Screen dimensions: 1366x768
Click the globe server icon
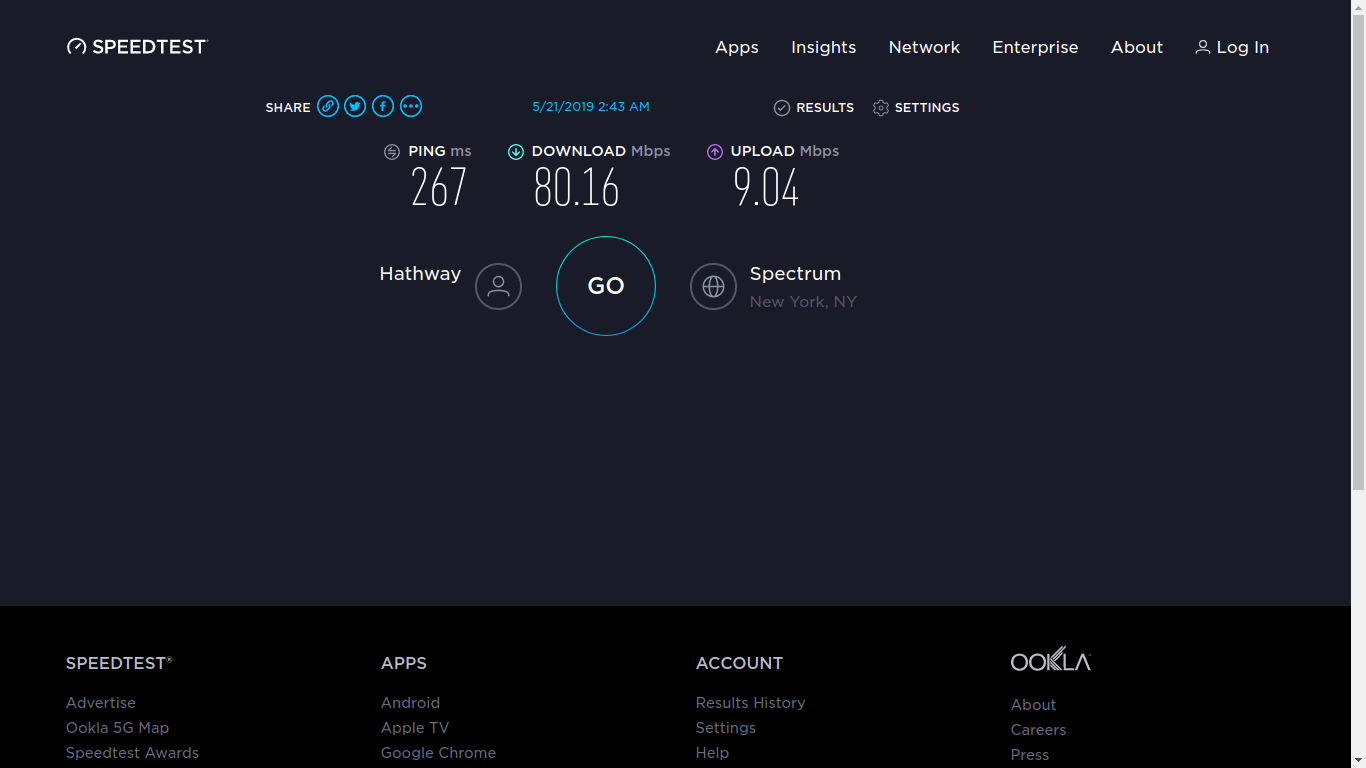(x=713, y=286)
